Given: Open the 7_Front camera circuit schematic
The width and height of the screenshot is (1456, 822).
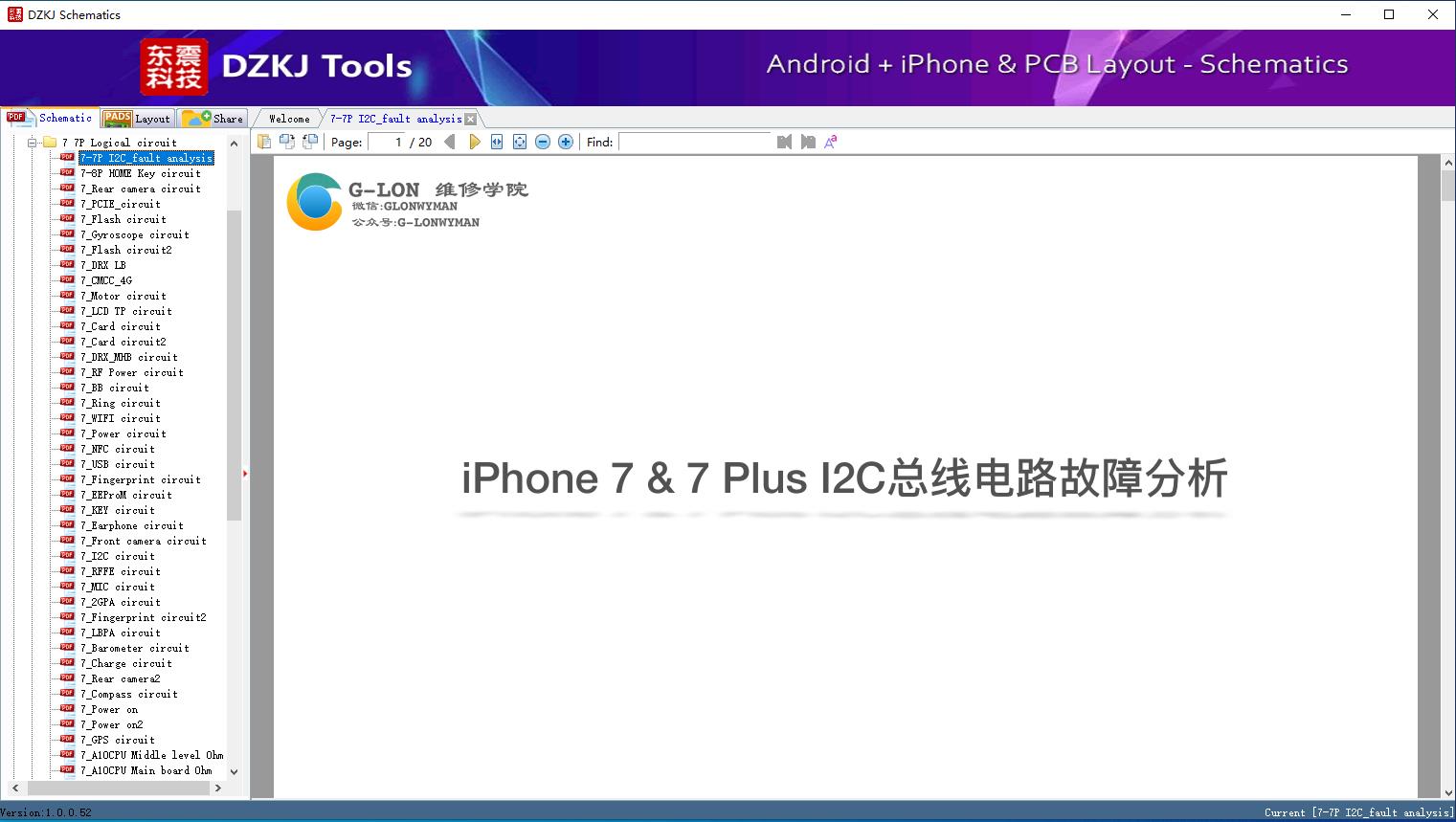Looking at the screenshot, I should coord(144,541).
